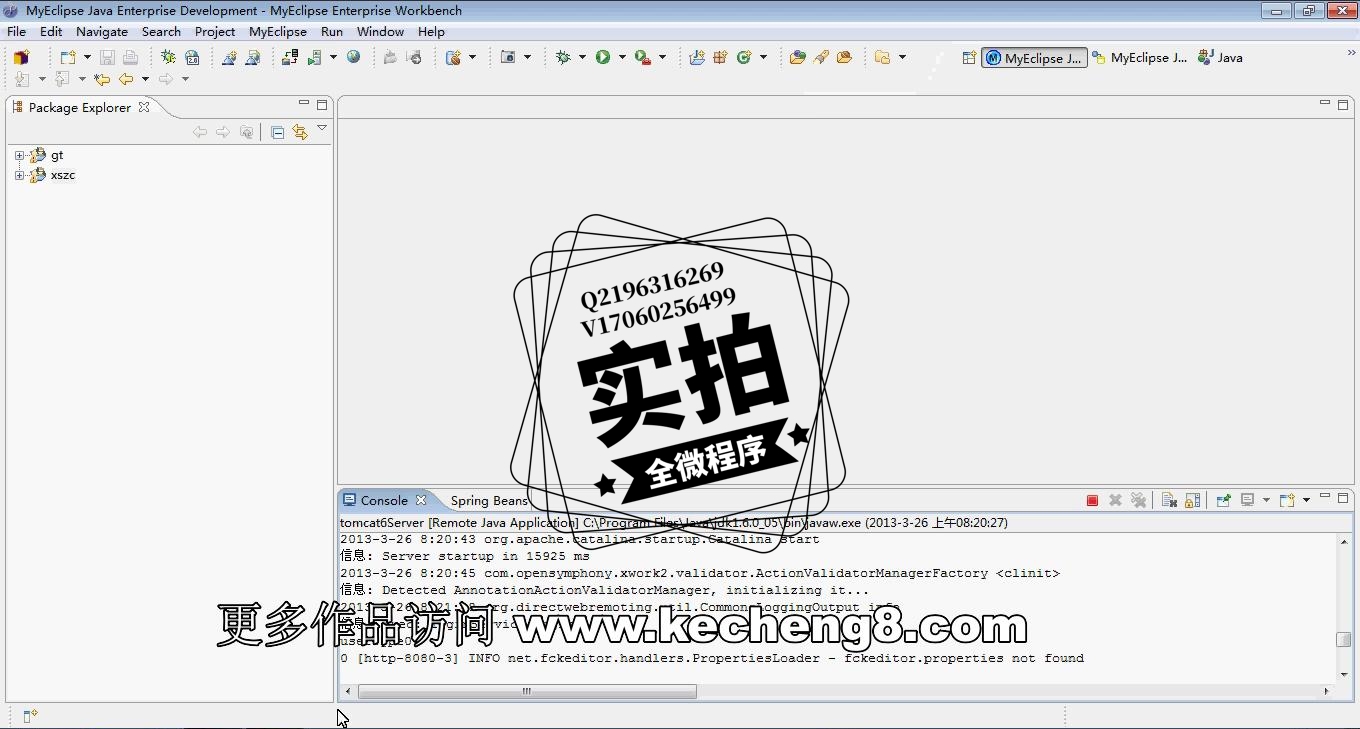Open the MyEclipse web browser globe icon
The image size is (1360, 729).
click(x=353, y=57)
